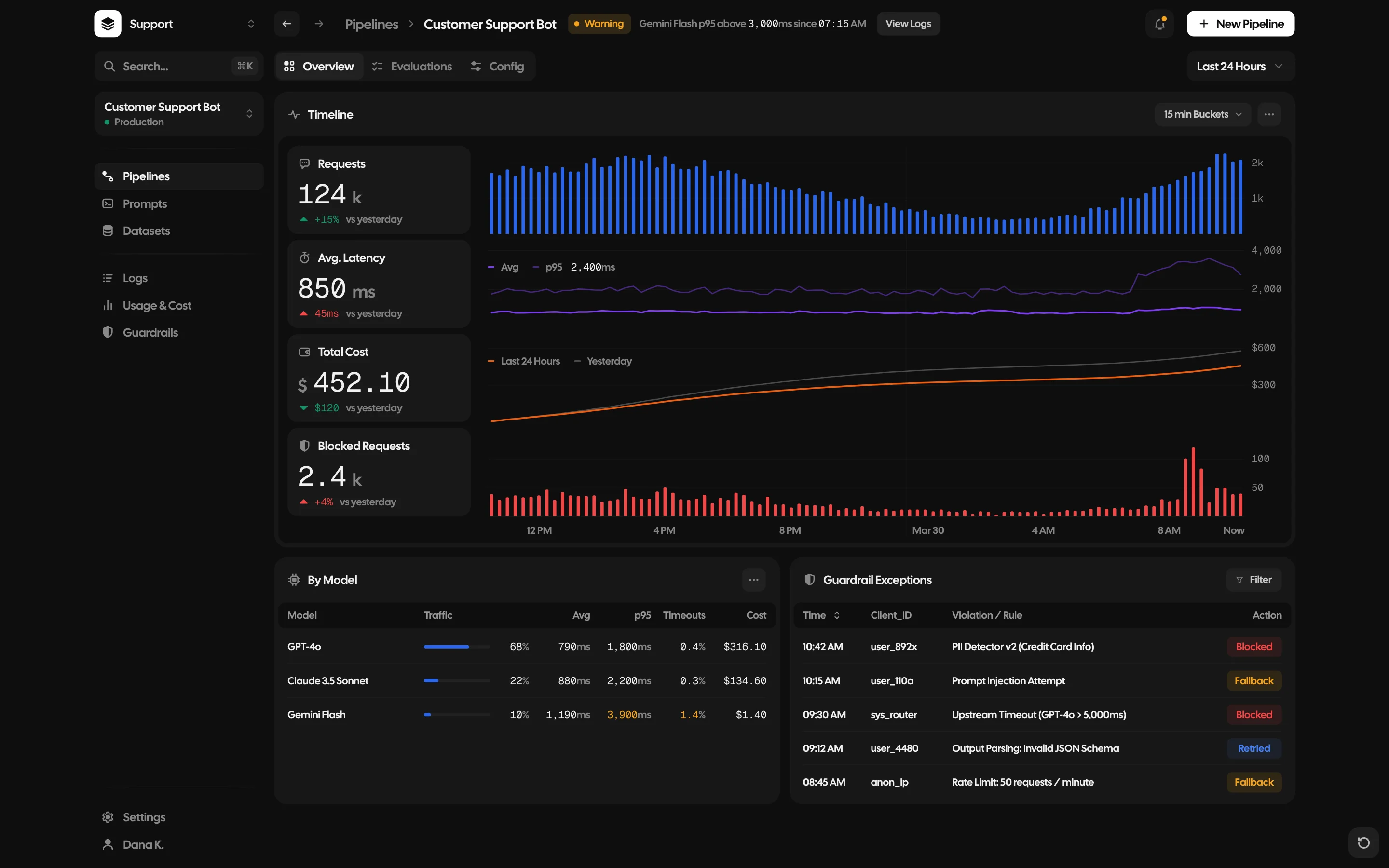The width and height of the screenshot is (1389, 868).
Task: Click Gemini Flash p95 value 3,900ms
Action: pyautogui.click(x=629, y=715)
